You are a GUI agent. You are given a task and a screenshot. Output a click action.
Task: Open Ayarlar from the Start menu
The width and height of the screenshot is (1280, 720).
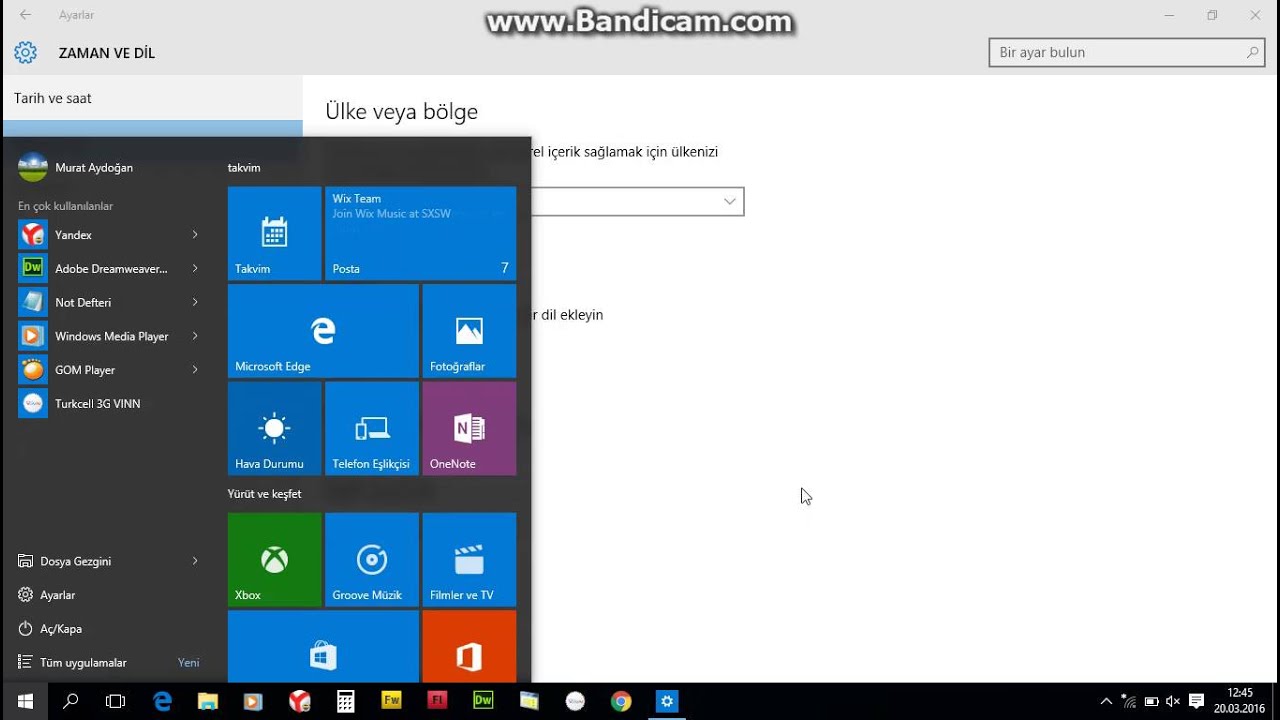point(109,595)
